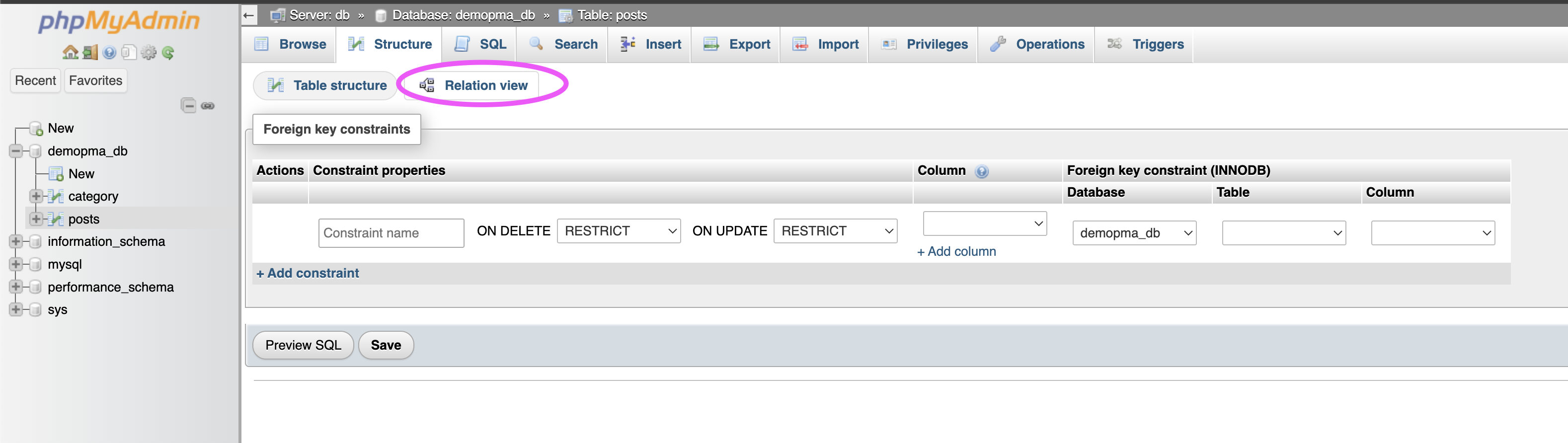Click the chain link icon in navigation panel
Viewport: 1568px width, 443px height.
(208, 106)
